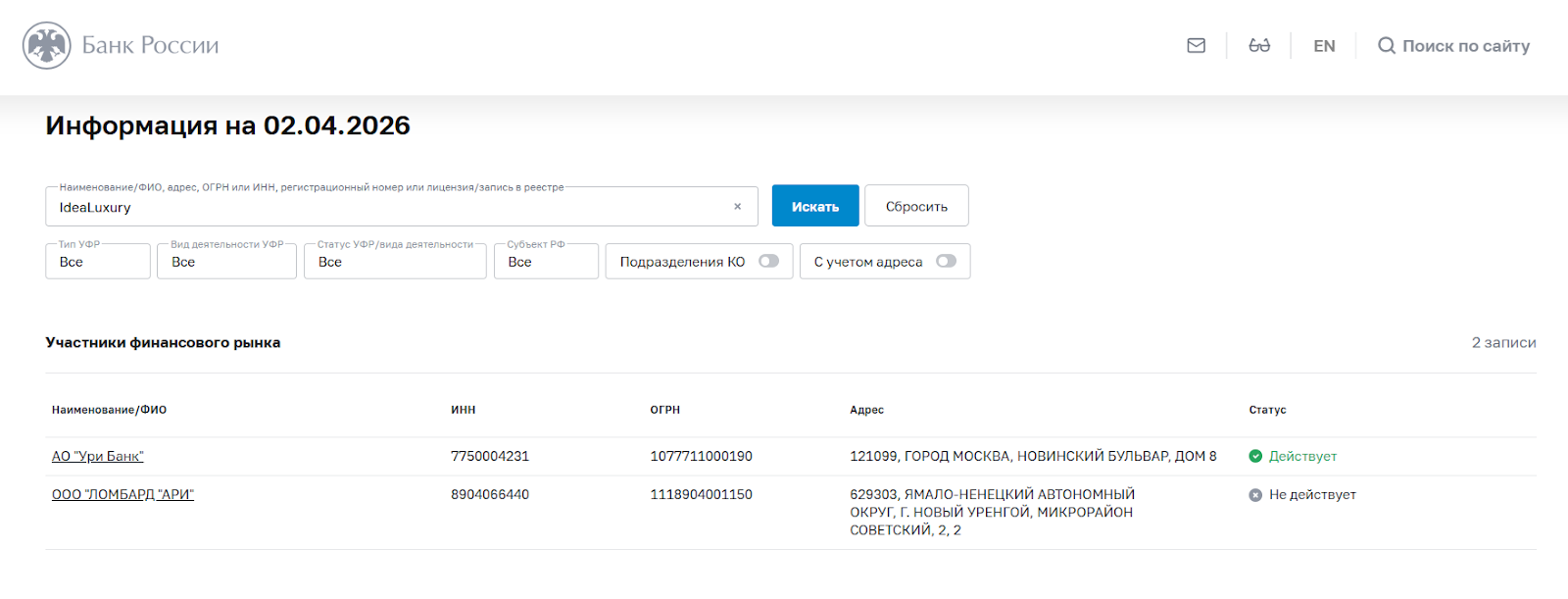Open the АО "Ури Банк" link
1568x599 pixels.
98,456
